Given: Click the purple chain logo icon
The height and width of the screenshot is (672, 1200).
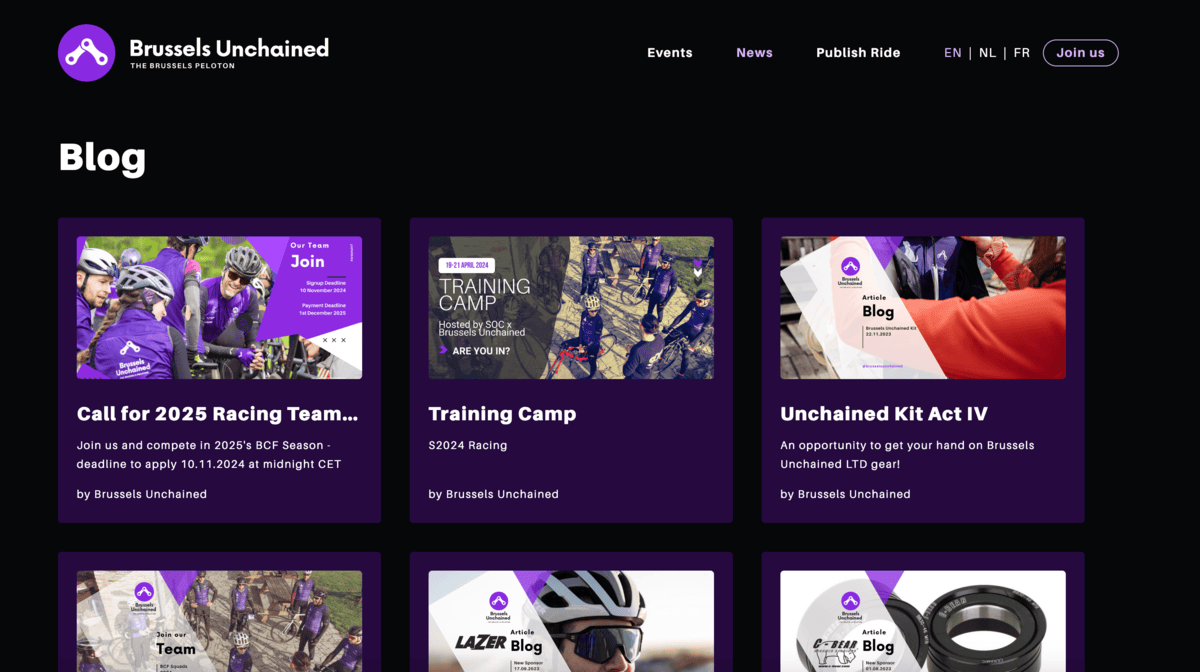Looking at the screenshot, I should pos(87,53).
